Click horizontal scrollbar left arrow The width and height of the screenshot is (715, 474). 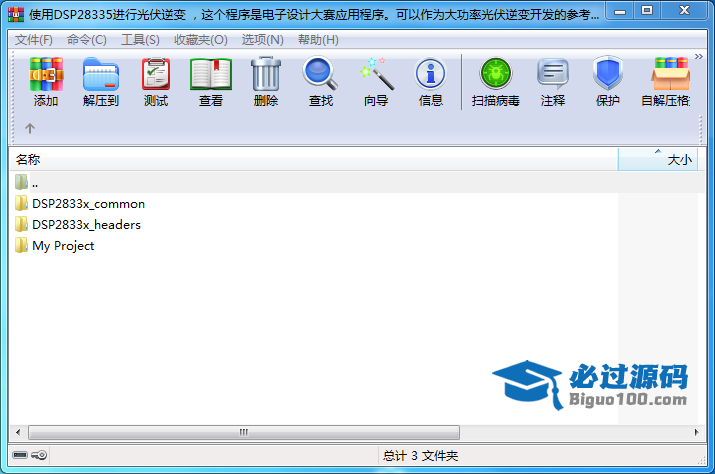[18, 432]
